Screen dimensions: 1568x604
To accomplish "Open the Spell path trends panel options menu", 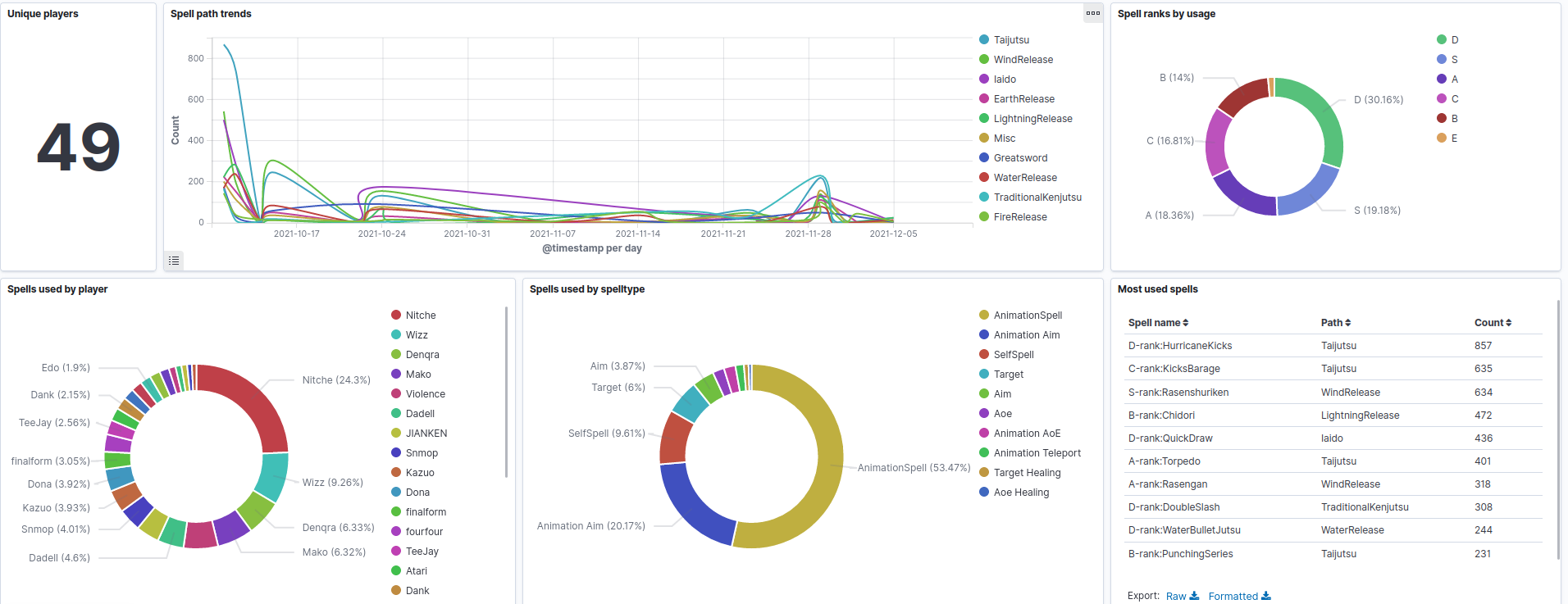I will click(1093, 13).
